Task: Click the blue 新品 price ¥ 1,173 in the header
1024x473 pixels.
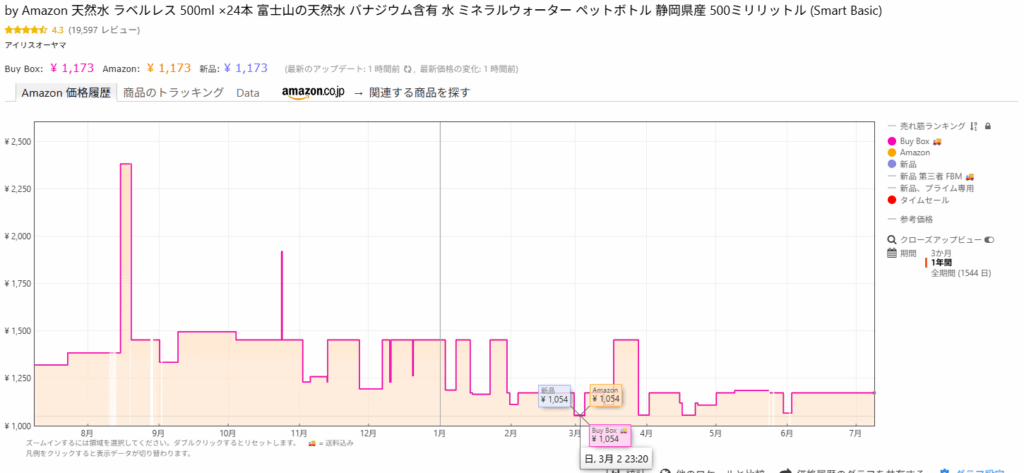Action: tap(246, 68)
